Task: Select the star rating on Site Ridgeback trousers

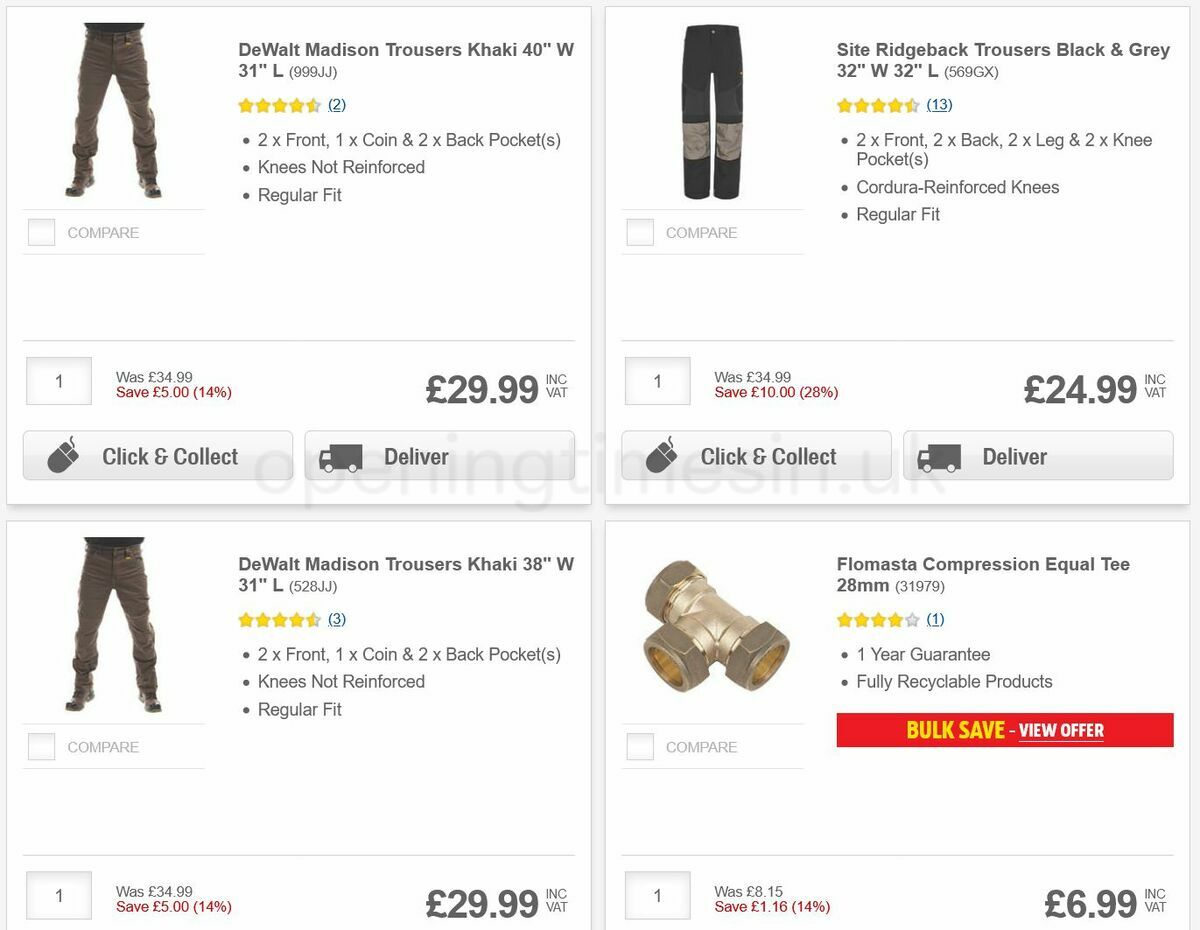Action: (x=877, y=104)
